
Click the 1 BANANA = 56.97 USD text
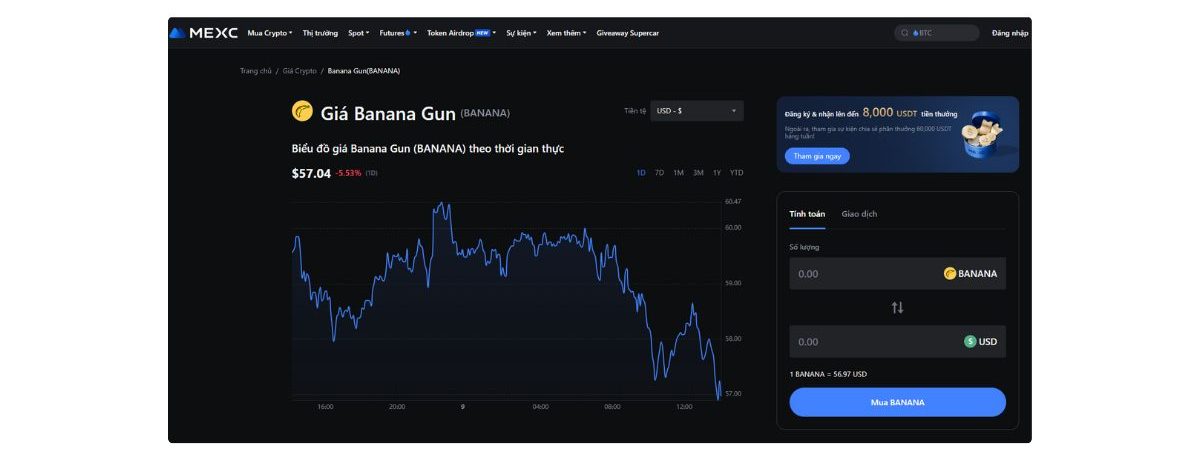point(828,374)
